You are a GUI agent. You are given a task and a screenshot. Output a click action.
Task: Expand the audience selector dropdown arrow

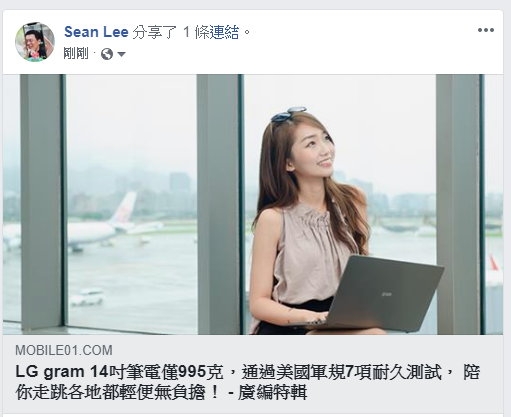point(121,54)
